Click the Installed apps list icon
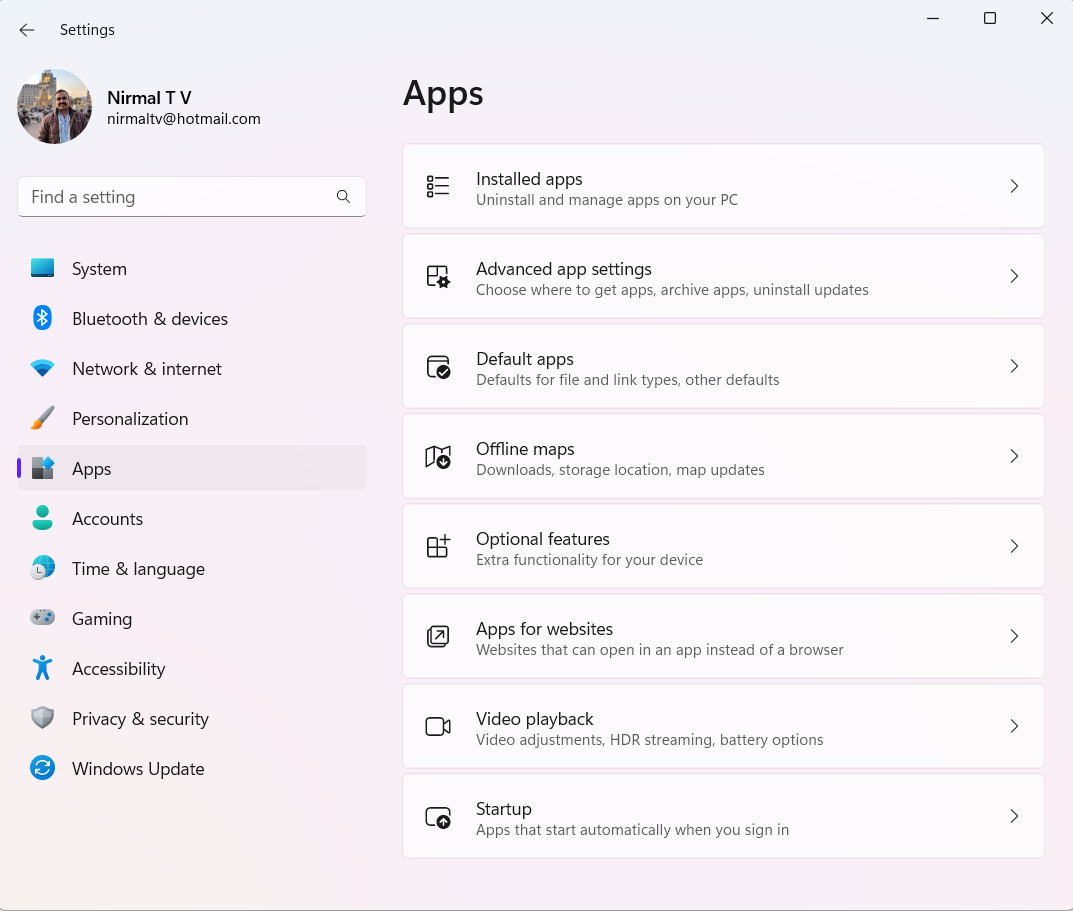 (438, 186)
